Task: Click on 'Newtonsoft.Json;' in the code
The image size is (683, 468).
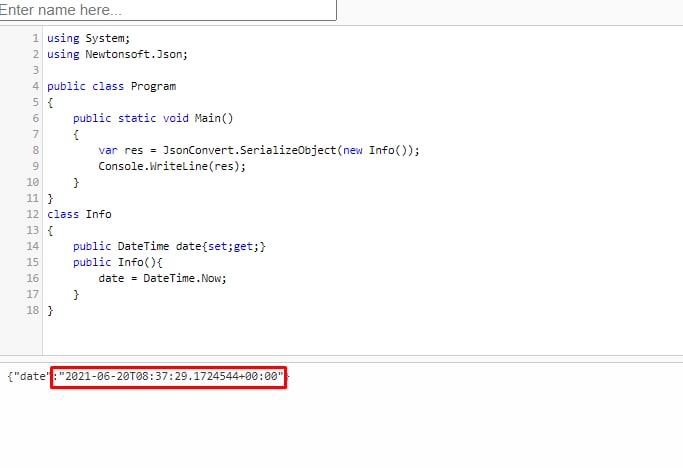Action: [136, 54]
